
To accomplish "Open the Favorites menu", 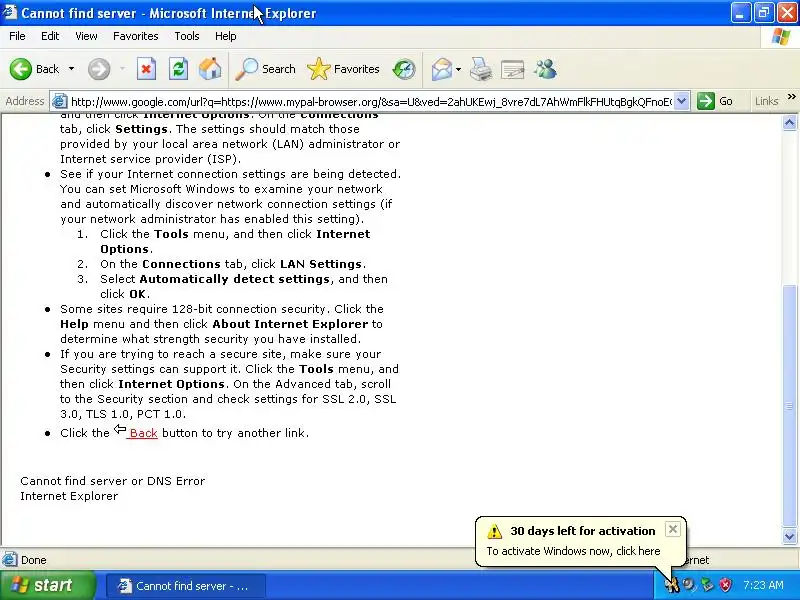I will coord(136,36).
